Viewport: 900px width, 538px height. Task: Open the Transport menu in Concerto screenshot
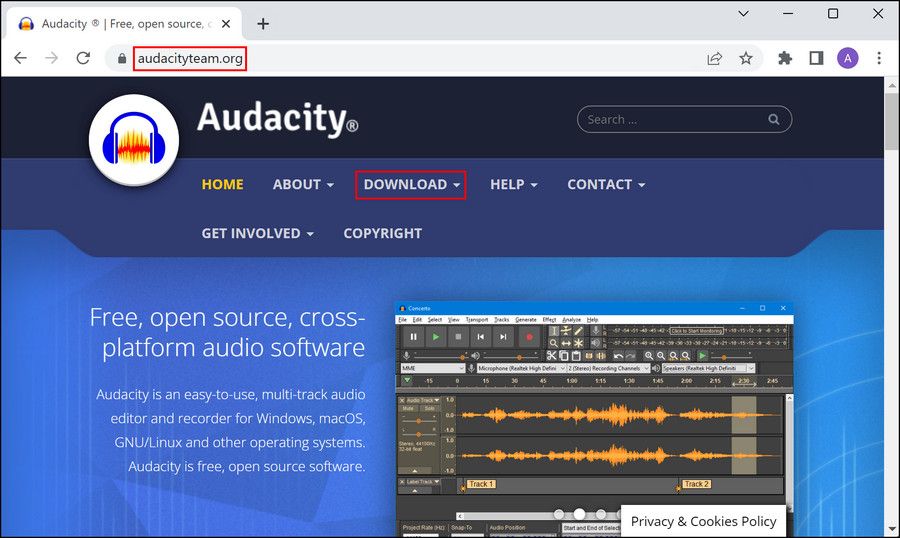(x=476, y=320)
